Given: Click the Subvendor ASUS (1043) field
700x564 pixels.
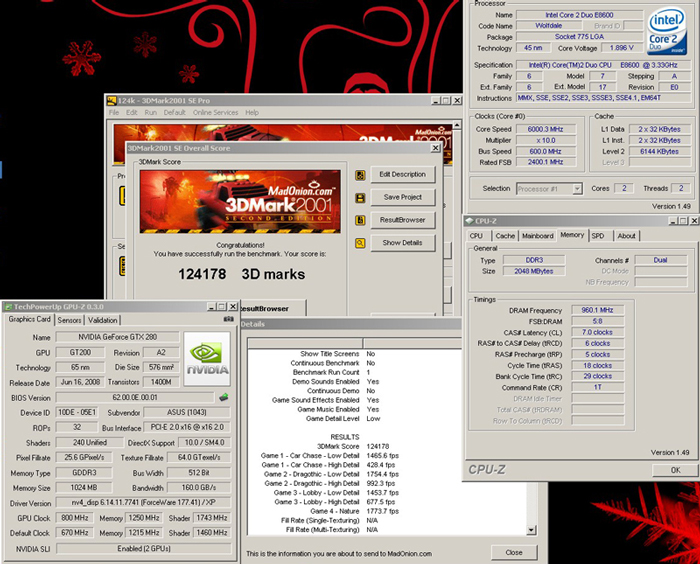Looking at the screenshot, I should click(x=187, y=413).
